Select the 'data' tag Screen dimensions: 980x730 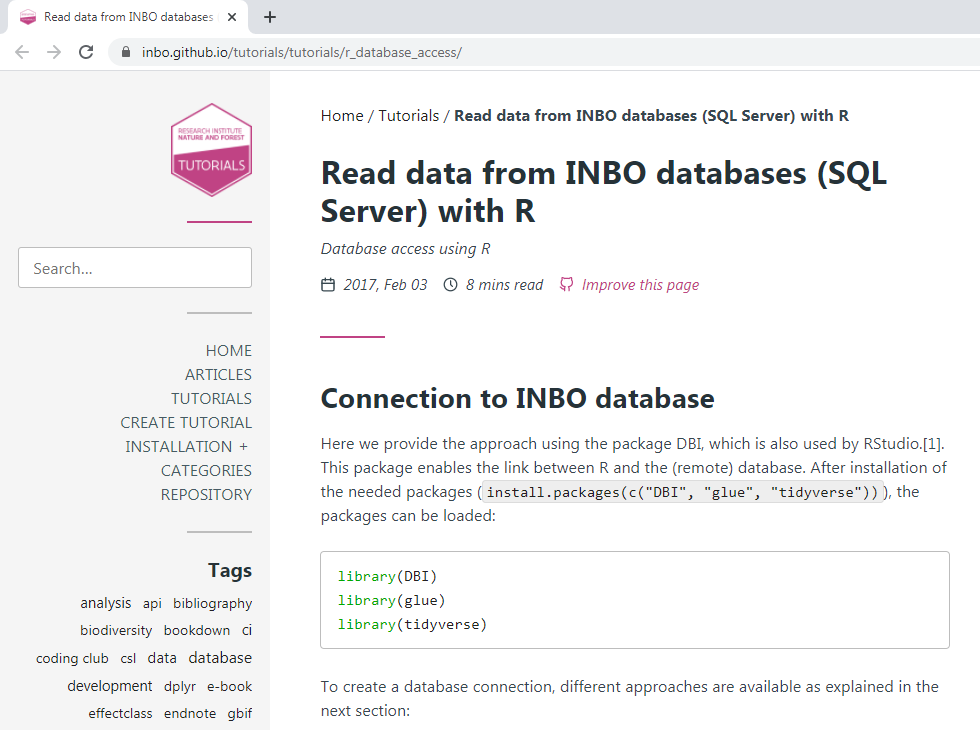pos(162,658)
